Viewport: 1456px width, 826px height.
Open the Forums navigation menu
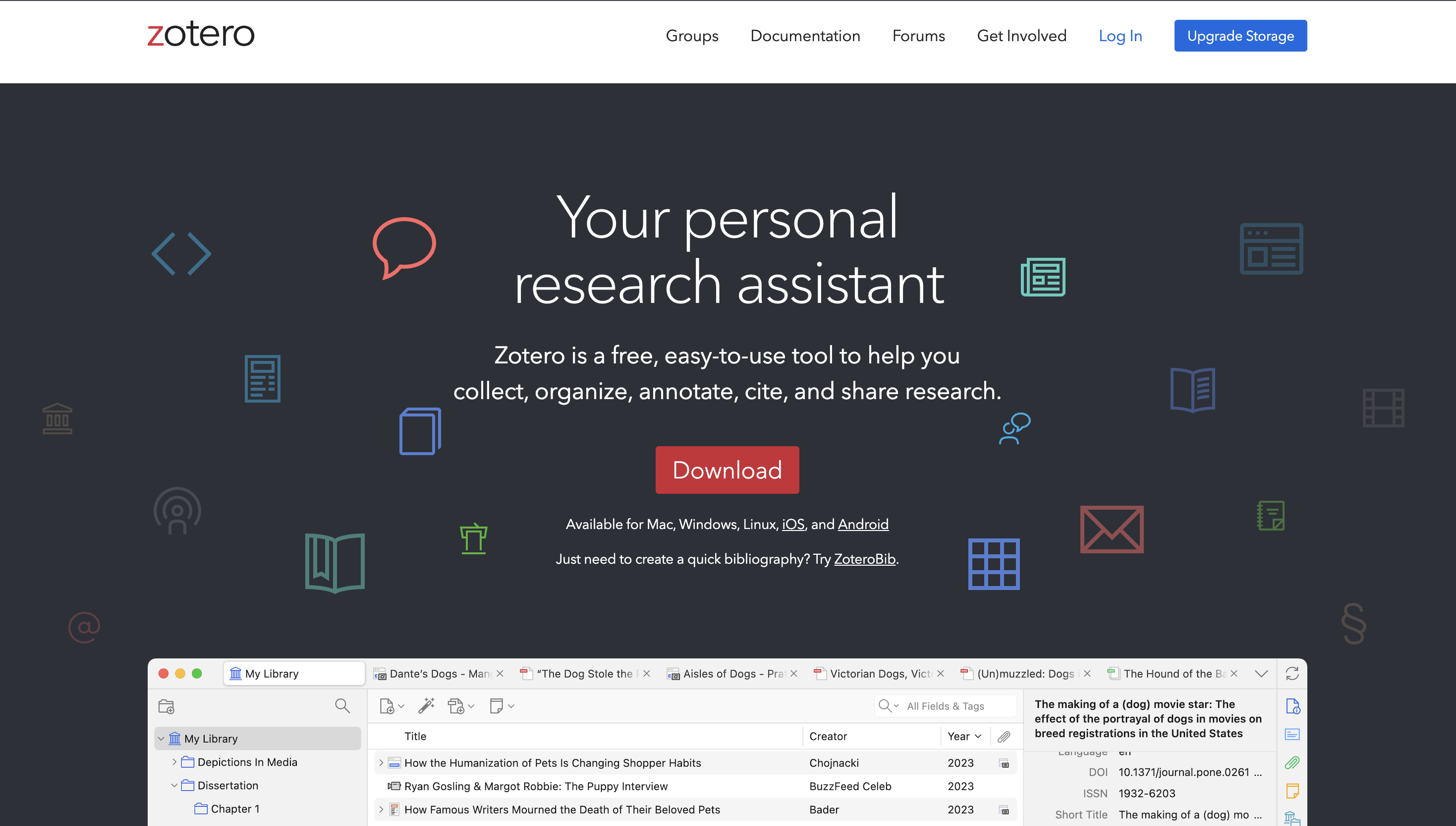coord(918,36)
